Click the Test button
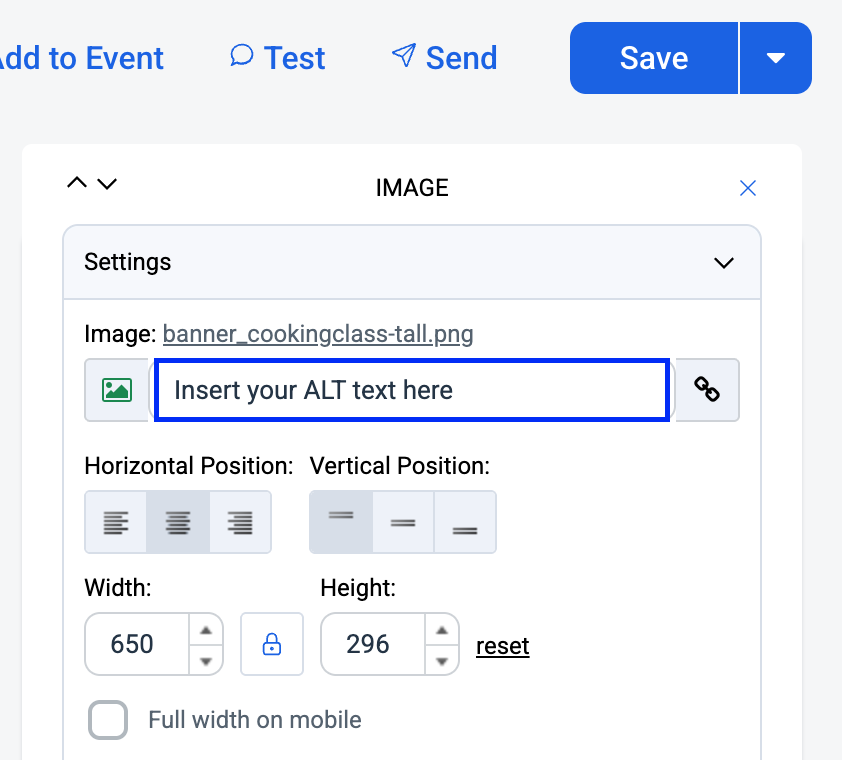This screenshot has height=760, width=842. (278, 57)
